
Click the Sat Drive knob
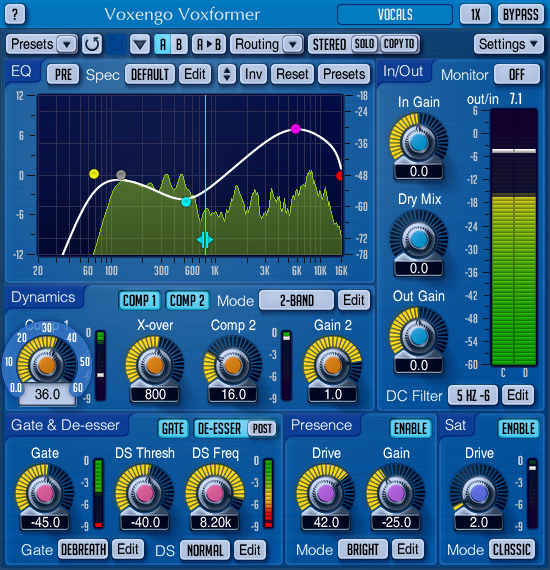pos(478,493)
